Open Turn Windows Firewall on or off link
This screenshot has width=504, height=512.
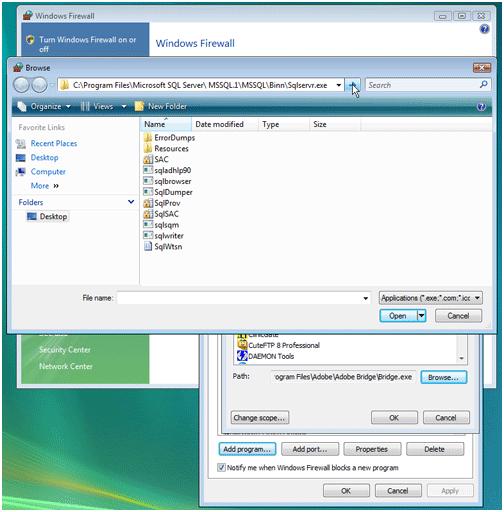click(x=88, y=44)
